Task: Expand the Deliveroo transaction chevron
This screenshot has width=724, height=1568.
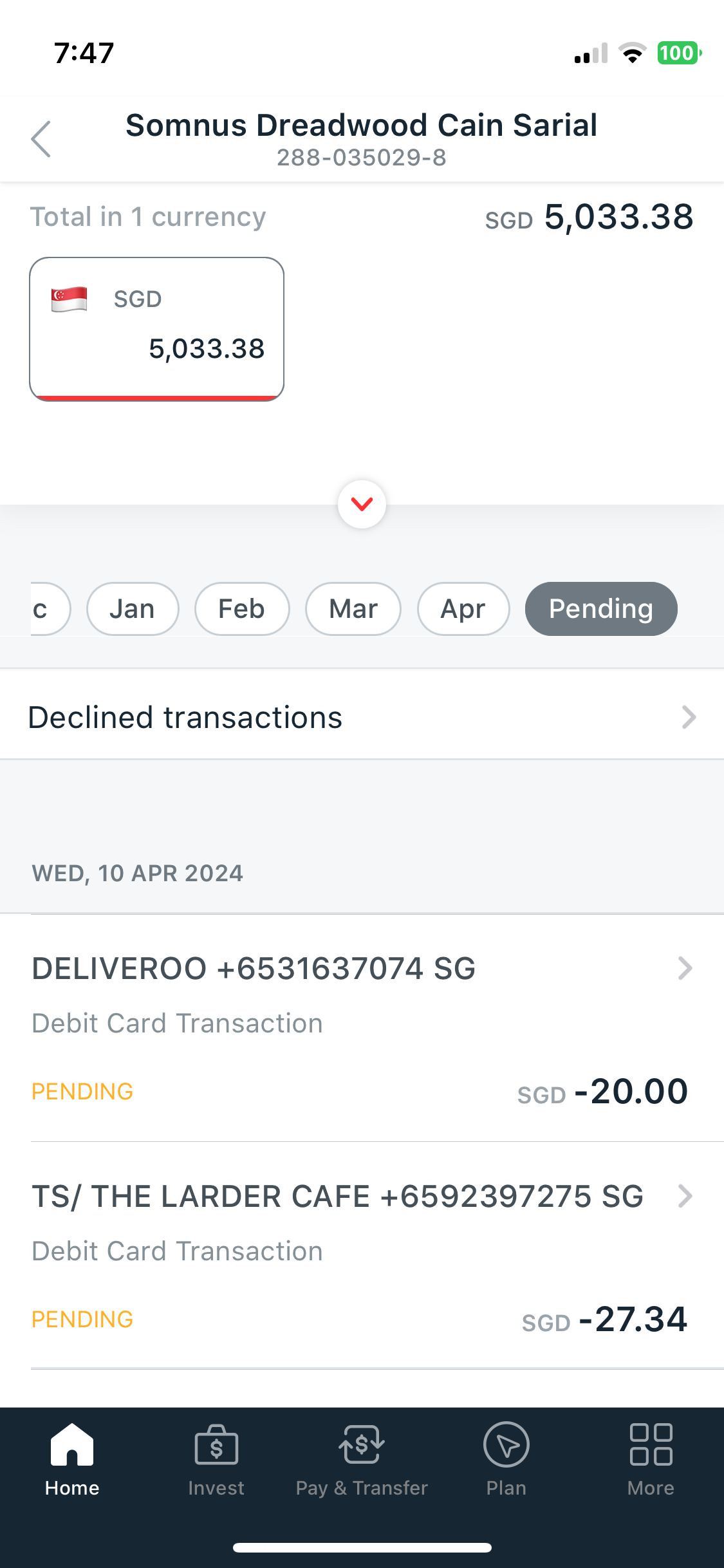Action: click(x=685, y=968)
